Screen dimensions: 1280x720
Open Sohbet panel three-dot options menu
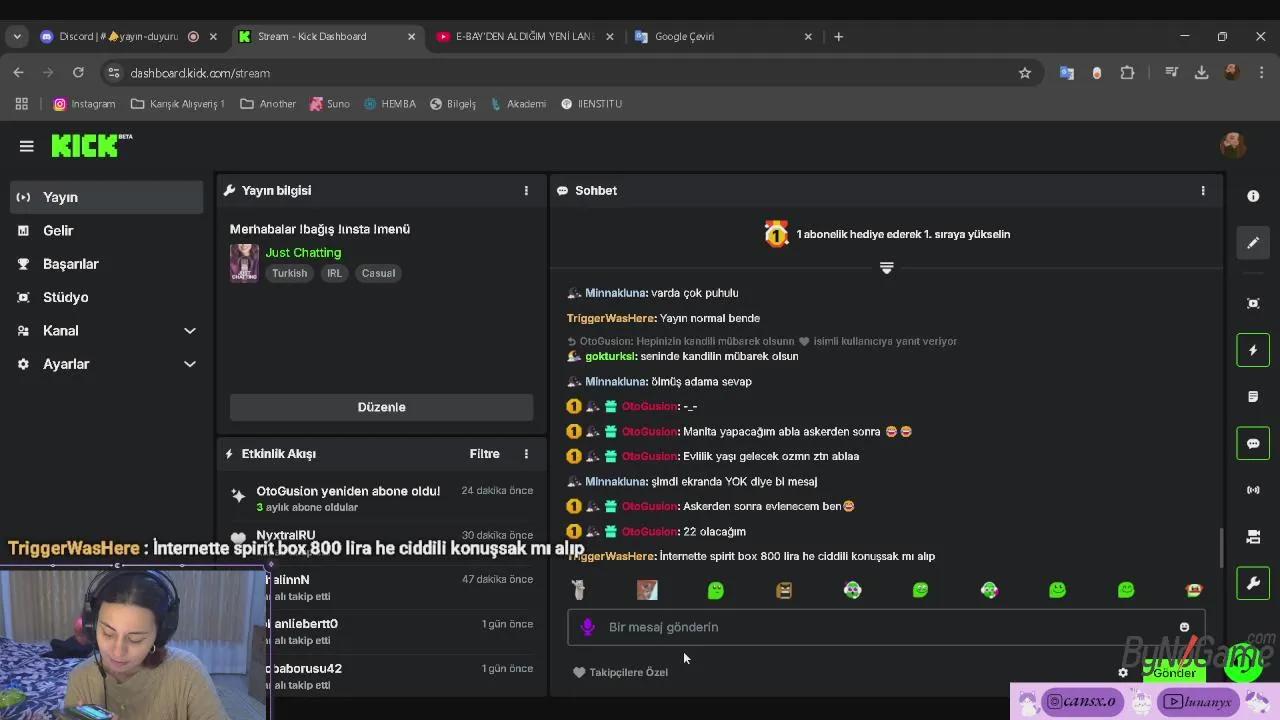[x=1203, y=190]
